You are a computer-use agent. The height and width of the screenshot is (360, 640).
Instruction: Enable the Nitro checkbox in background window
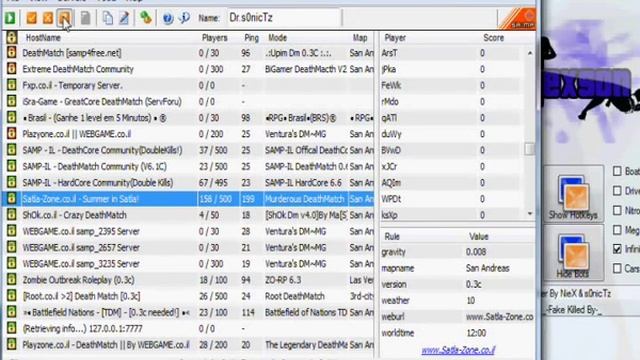(617, 210)
